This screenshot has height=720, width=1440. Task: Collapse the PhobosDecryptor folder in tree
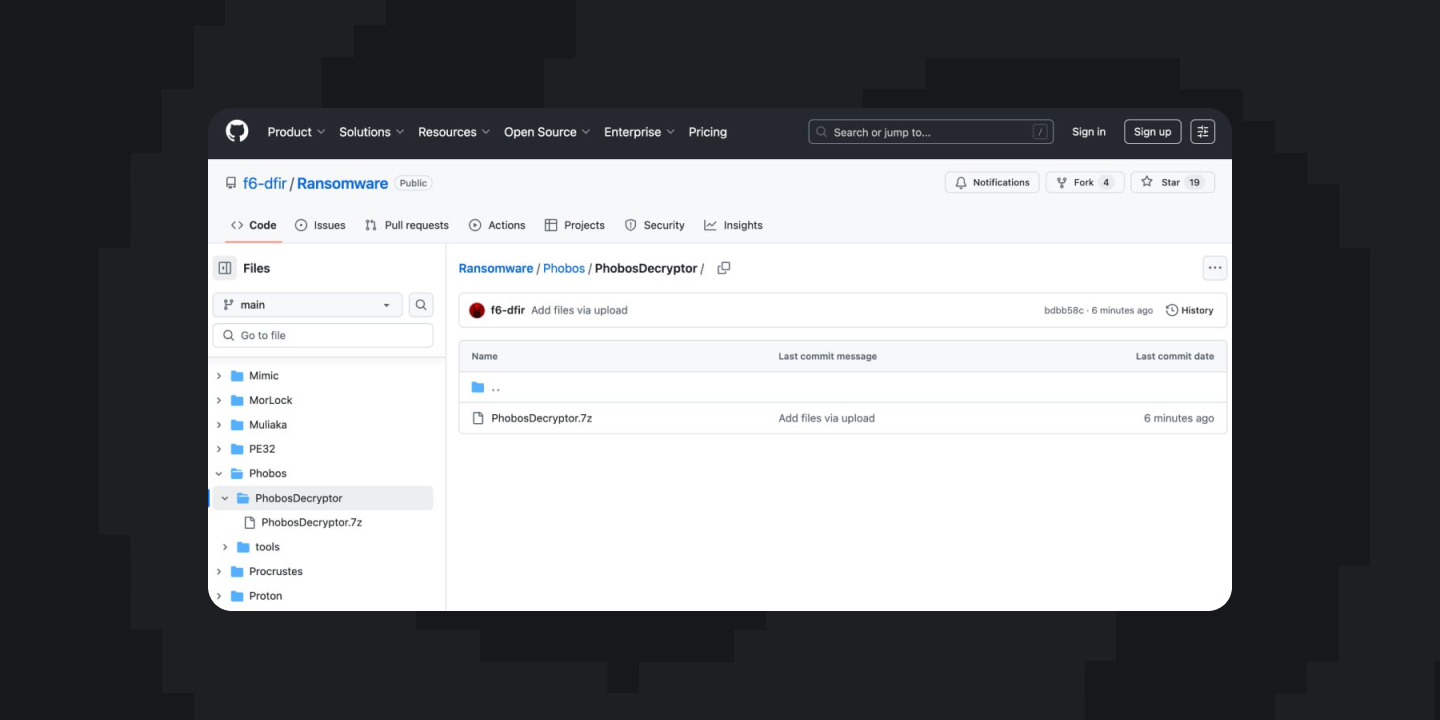coord(225,498)
